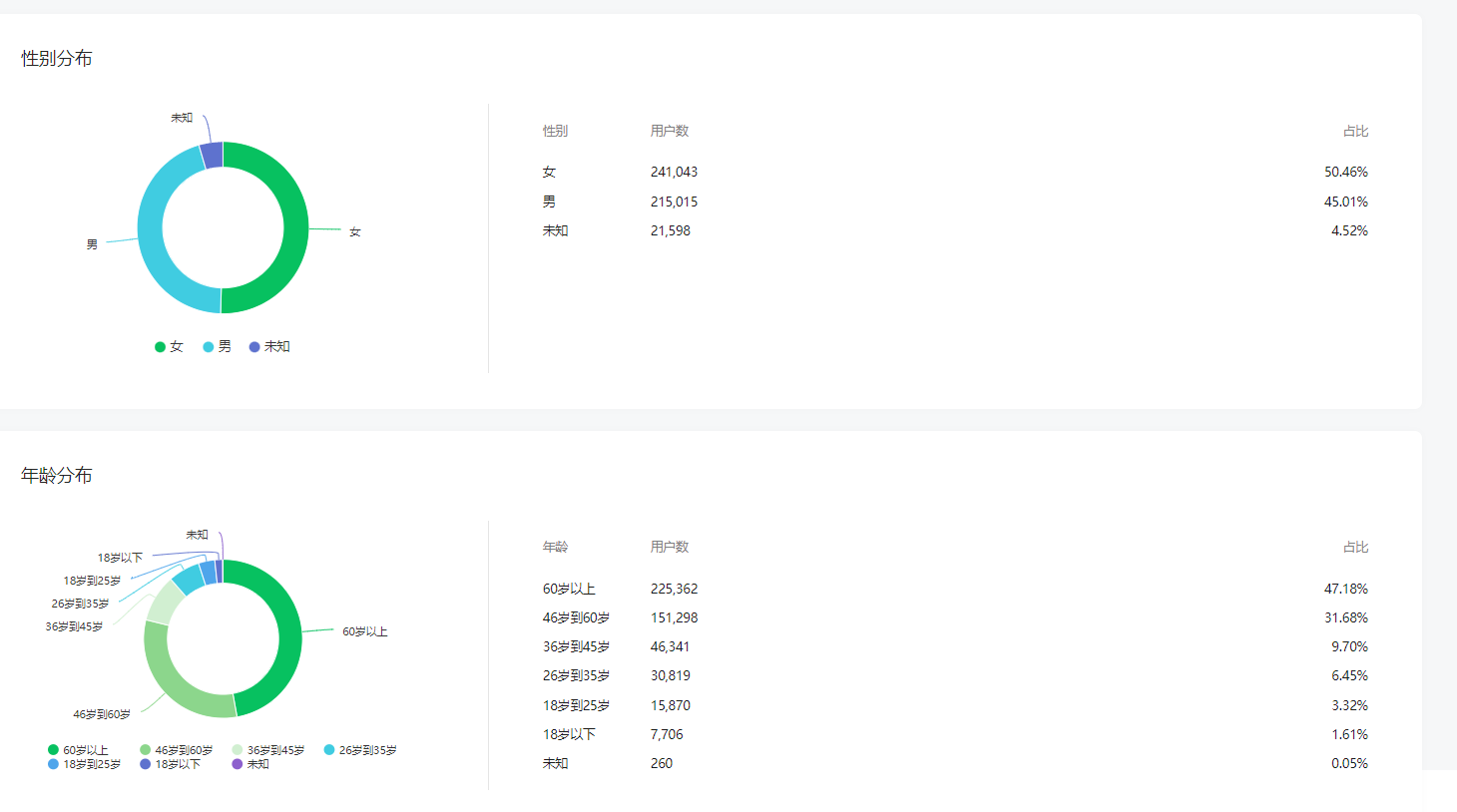Click the 18岁到25岁 legend entry
Viewport: 1457px width, 812px height.
click(x=85, y=764)
